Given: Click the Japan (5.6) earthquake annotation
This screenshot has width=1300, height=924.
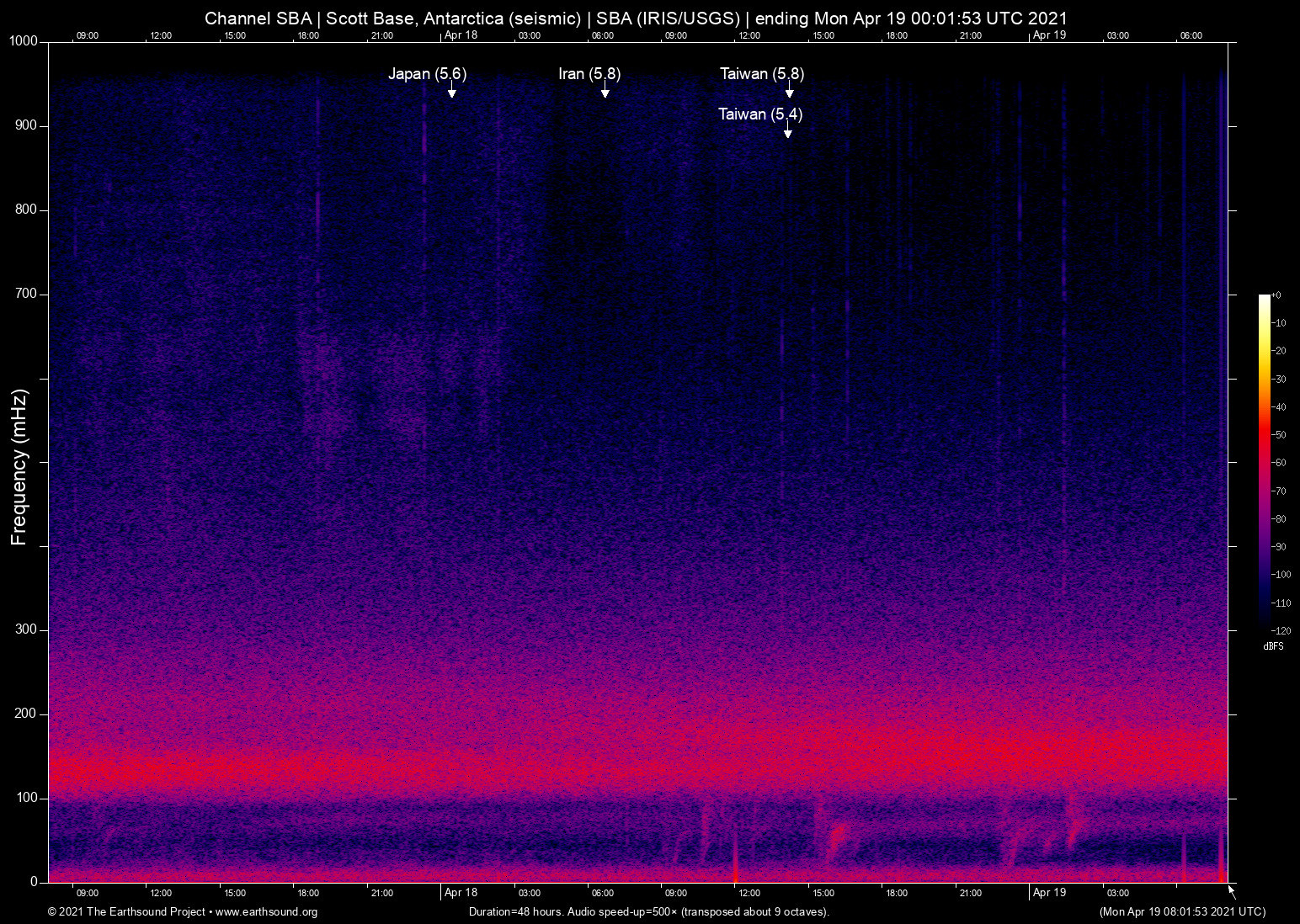Looking at the screenshot, I should click(x=427, y=74).
